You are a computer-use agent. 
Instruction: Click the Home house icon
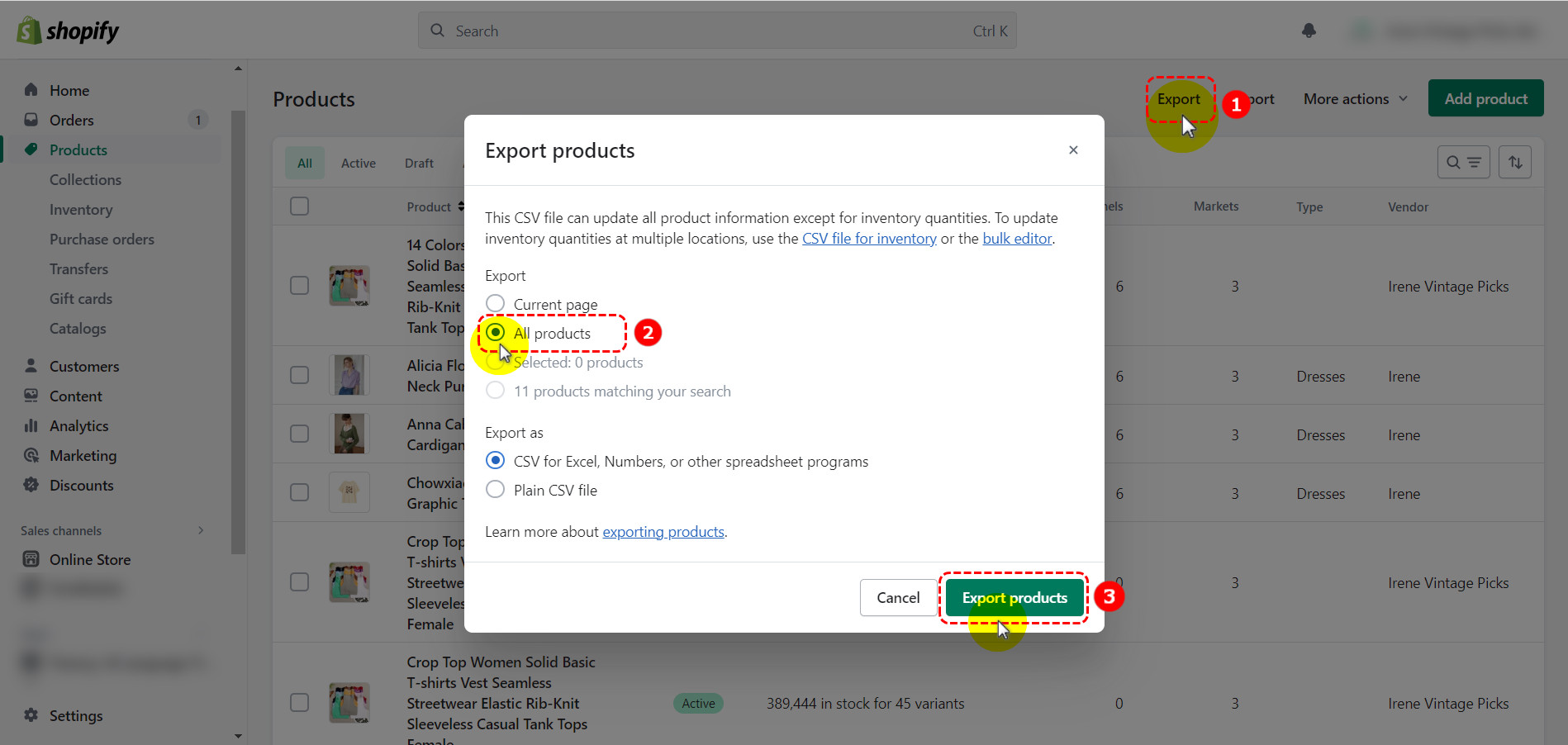pyautogui.click(x=31, y=90)
